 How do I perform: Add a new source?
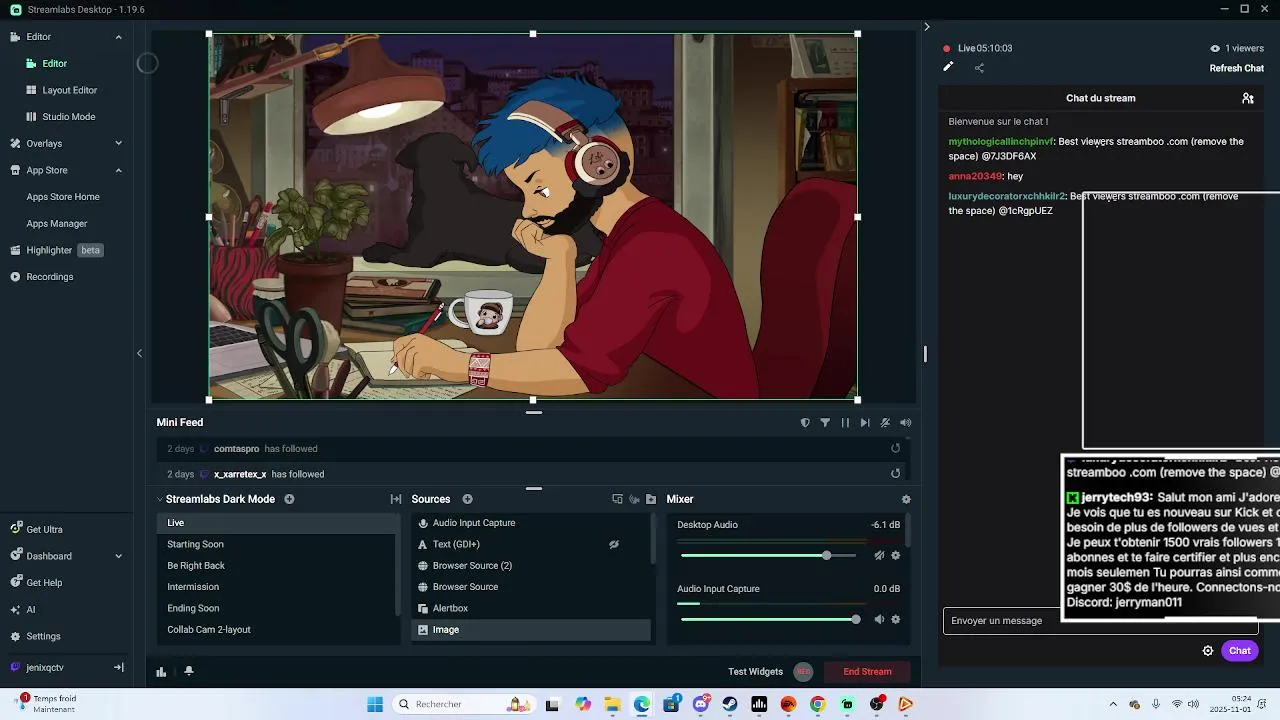point(467,499)
